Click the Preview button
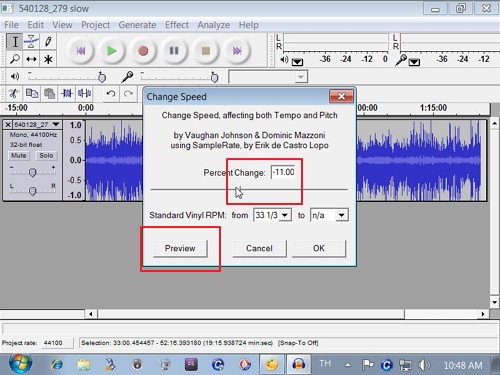 (180, 248)
